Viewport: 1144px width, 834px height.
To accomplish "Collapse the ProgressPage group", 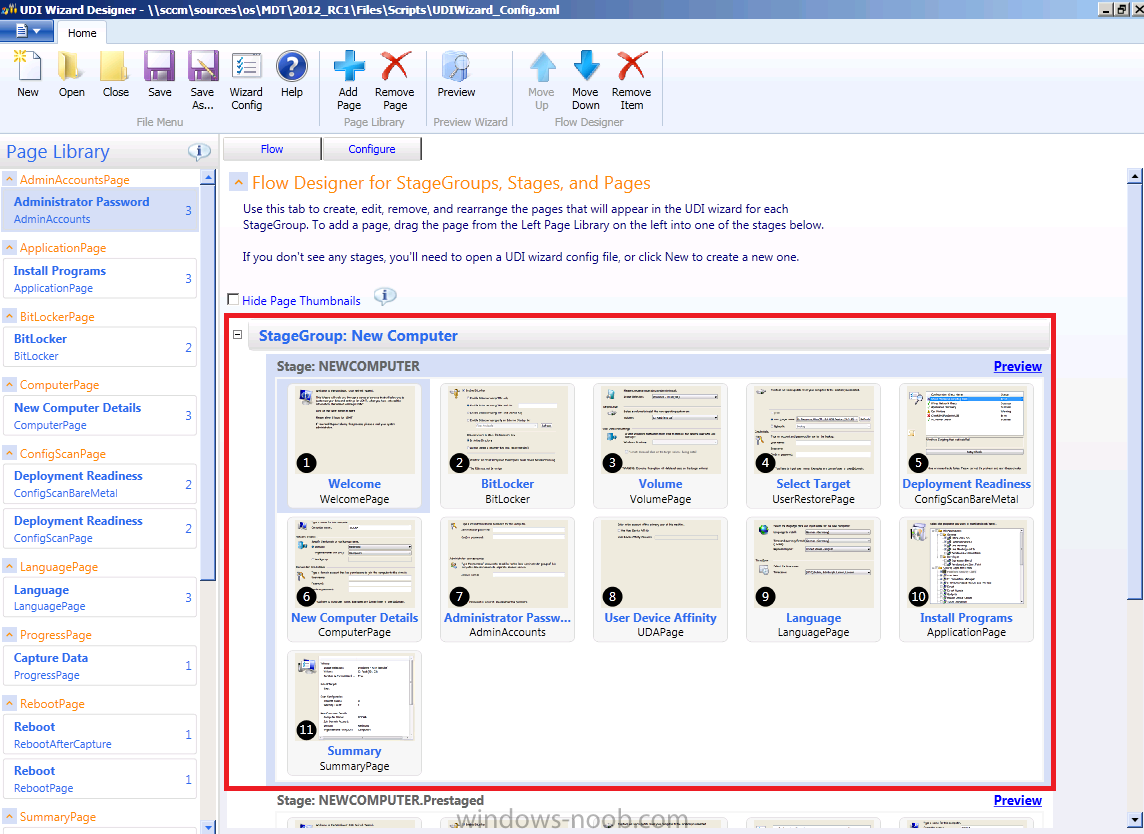I will [9, 634].
